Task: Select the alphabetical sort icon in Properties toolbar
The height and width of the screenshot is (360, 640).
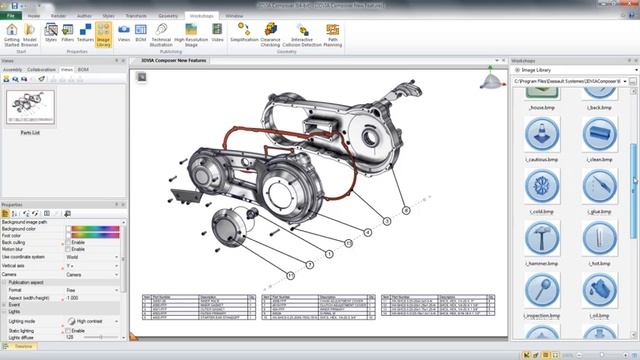Action: pos(14,213)
